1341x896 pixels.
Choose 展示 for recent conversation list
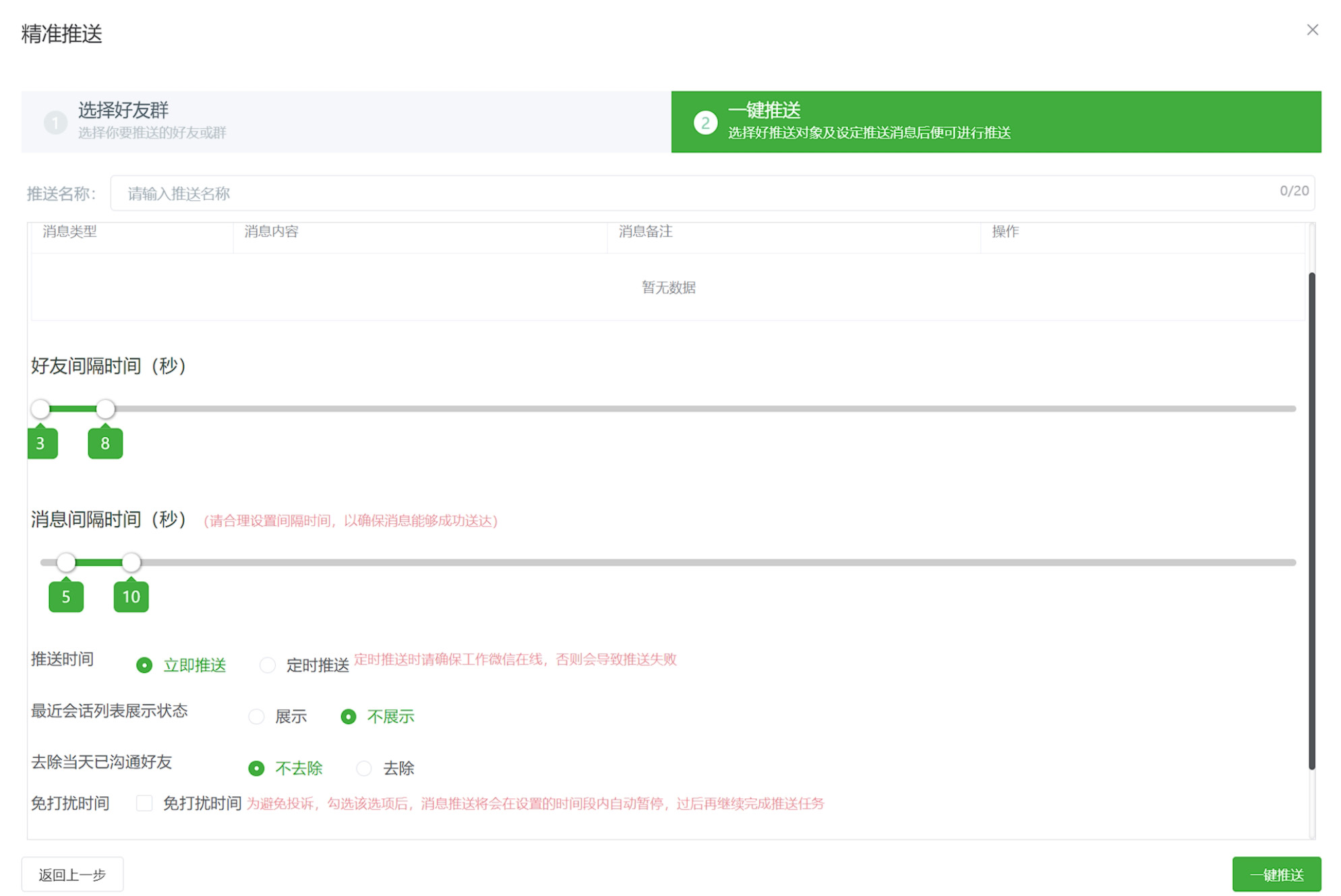256,717
